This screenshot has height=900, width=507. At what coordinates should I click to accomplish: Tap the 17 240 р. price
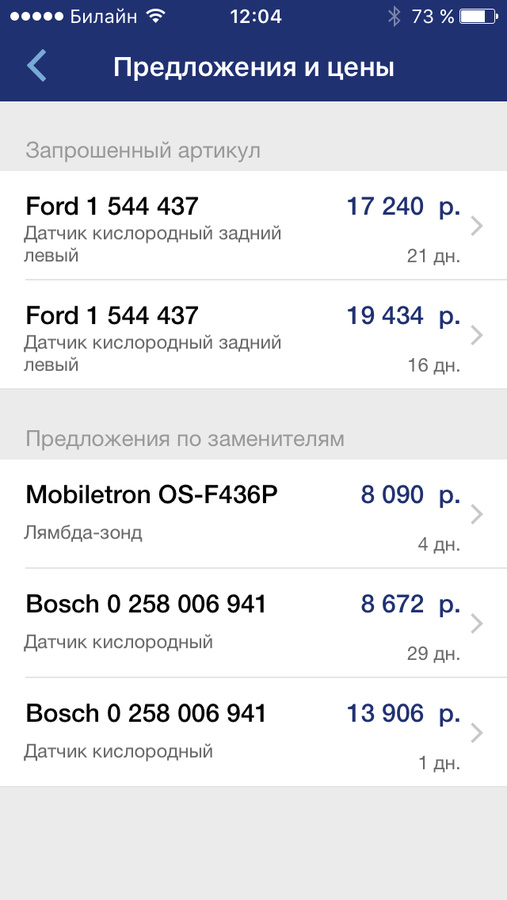(404, 206)
